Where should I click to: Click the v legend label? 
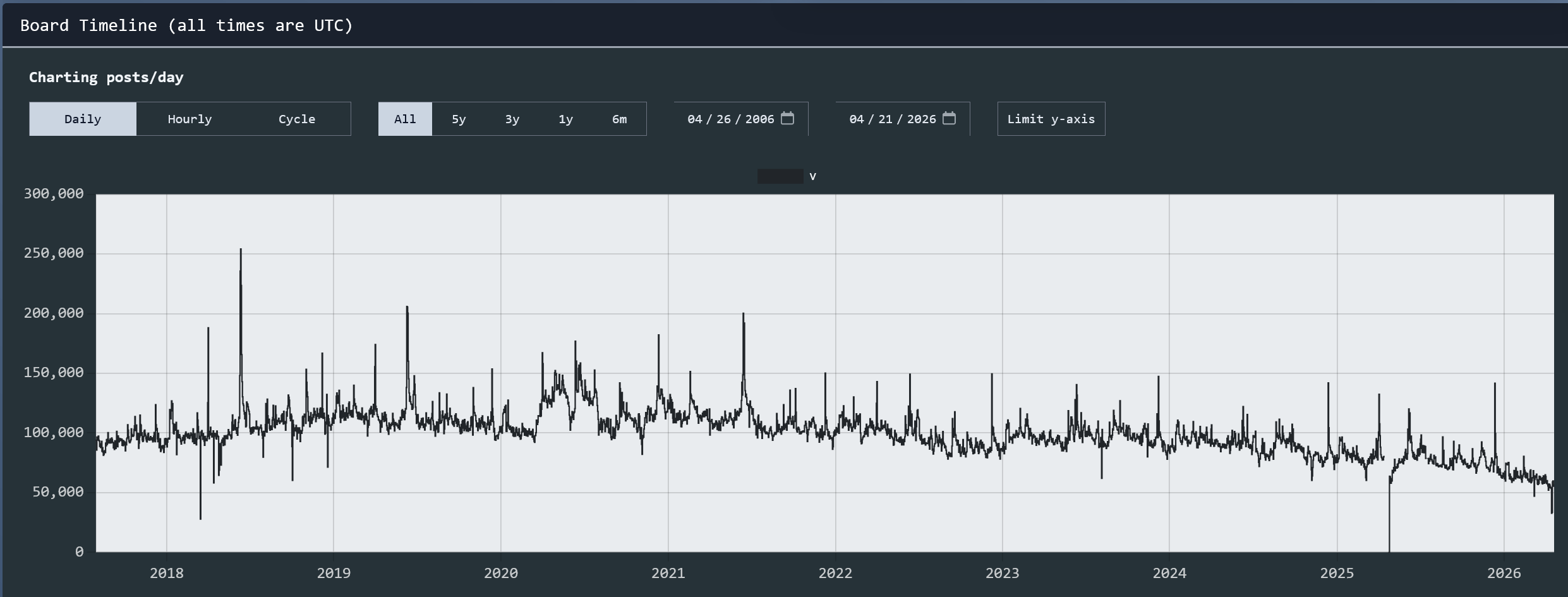[x=813, y=176]
